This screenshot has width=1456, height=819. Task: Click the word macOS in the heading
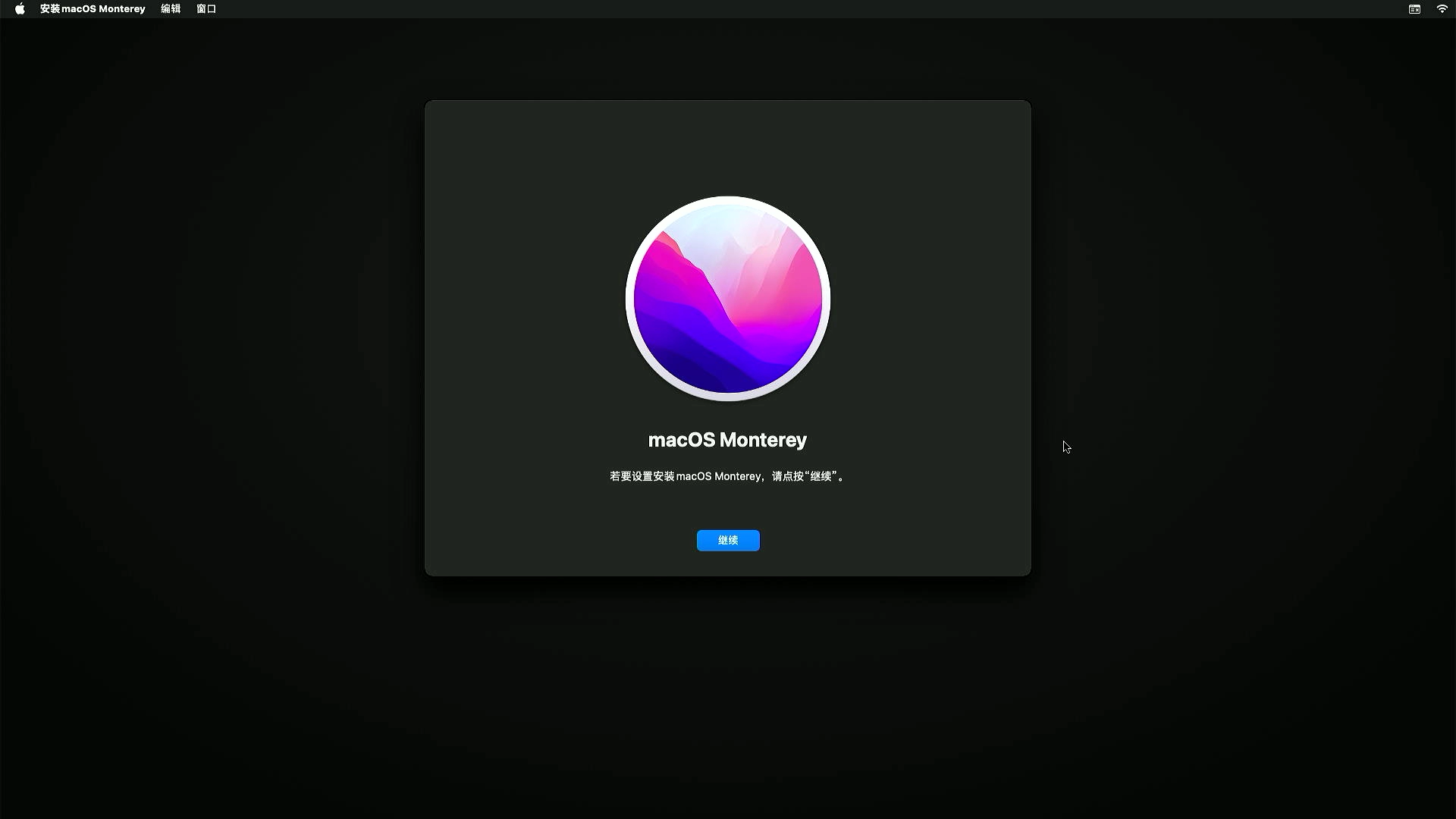(681, 440)
